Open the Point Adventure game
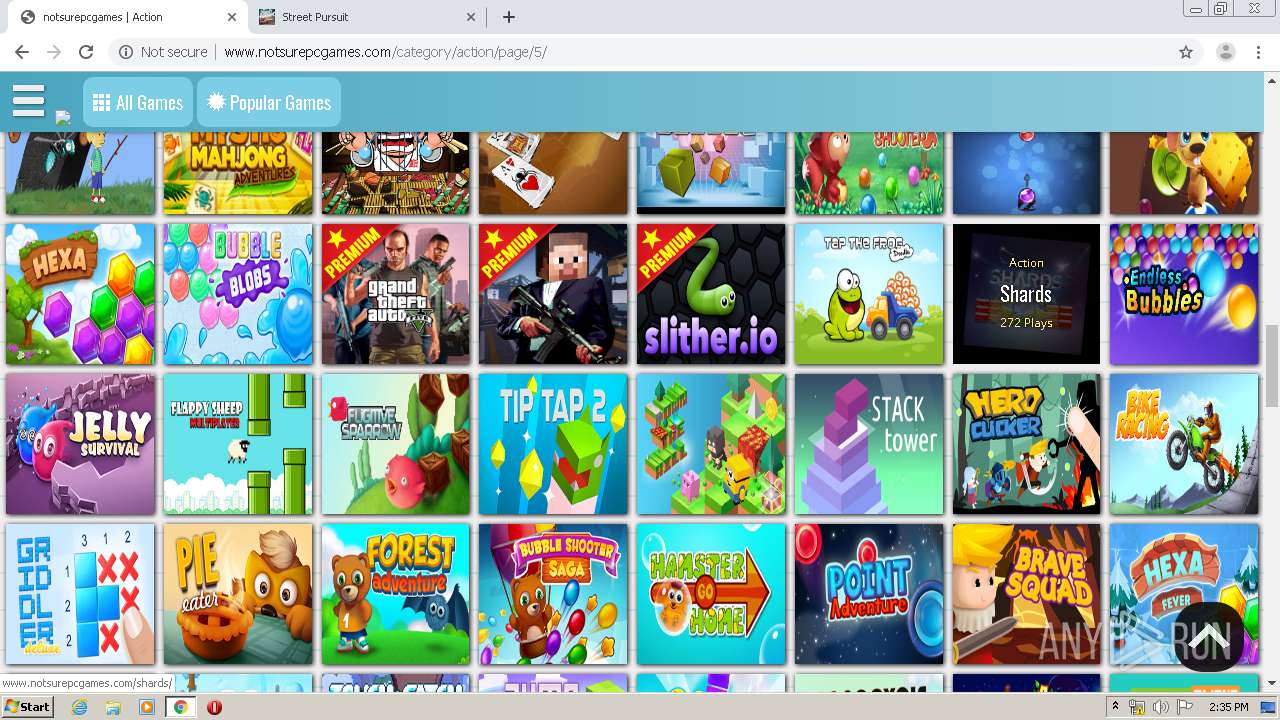 pos(869,594)
